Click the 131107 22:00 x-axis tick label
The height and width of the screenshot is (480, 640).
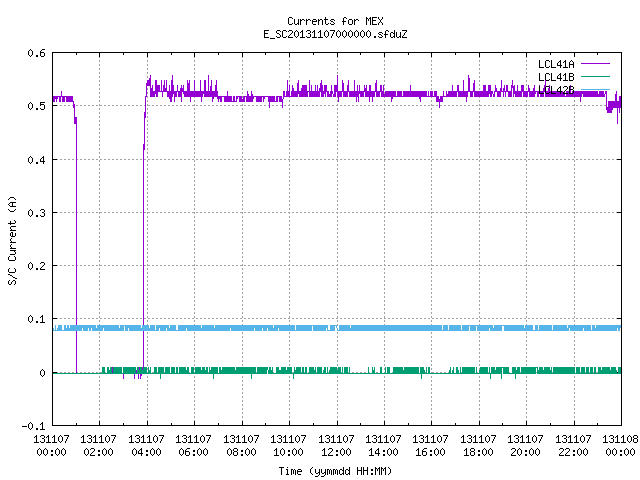coord(573,445)
